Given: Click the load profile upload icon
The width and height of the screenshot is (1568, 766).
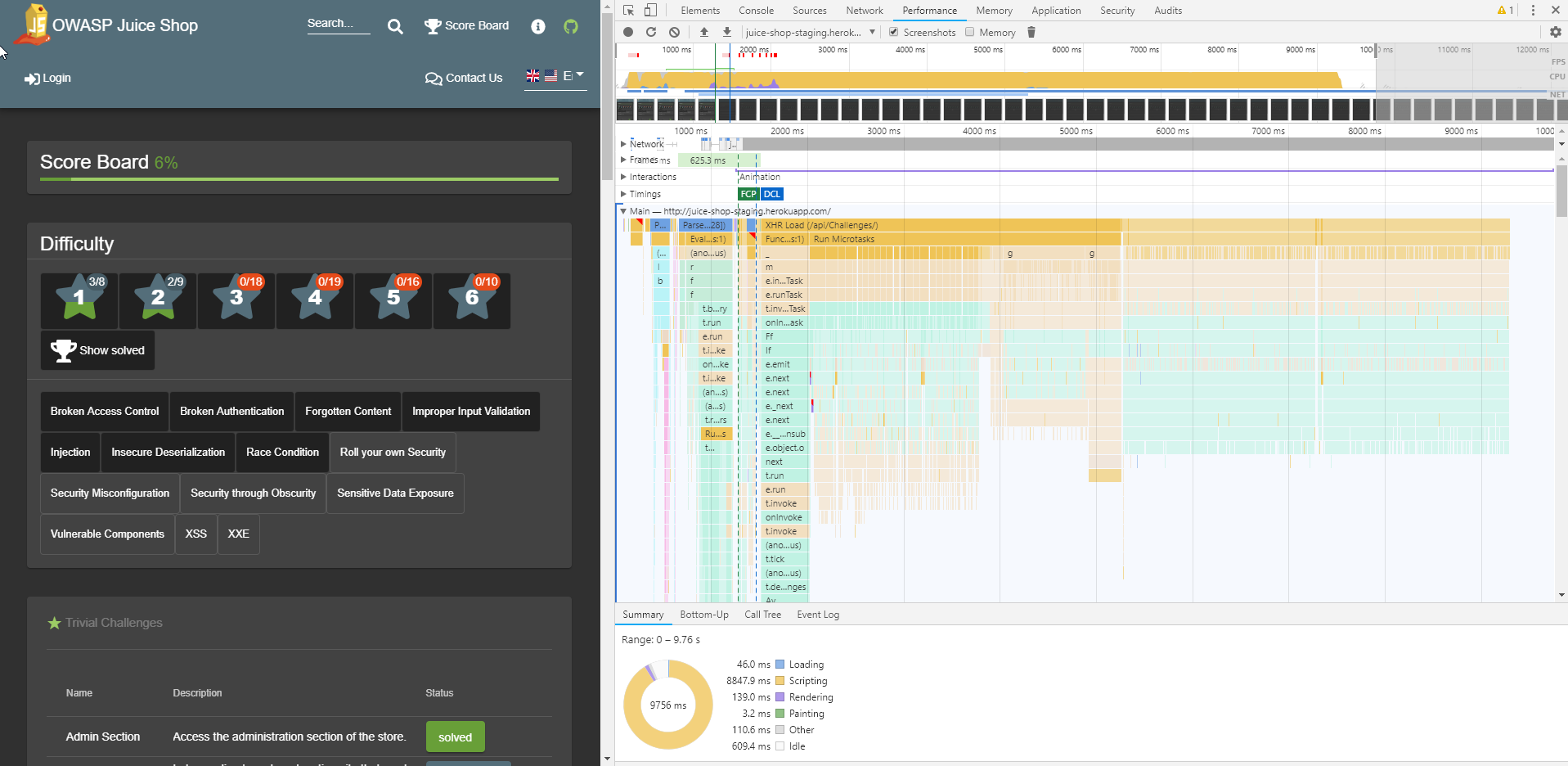Looking at the screenshot, I should pos(704,32).
